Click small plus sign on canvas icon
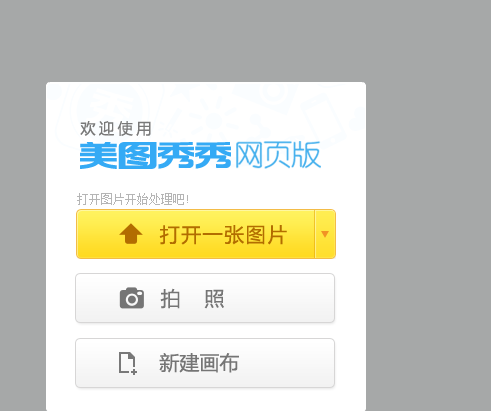This screenshot has height=411, width=491. (134, 371)
